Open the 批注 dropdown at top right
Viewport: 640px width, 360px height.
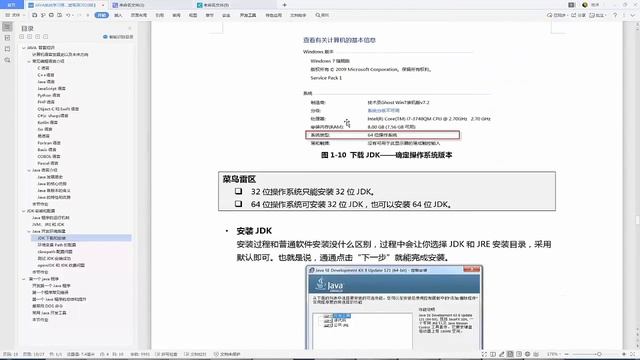pos(598,15)
